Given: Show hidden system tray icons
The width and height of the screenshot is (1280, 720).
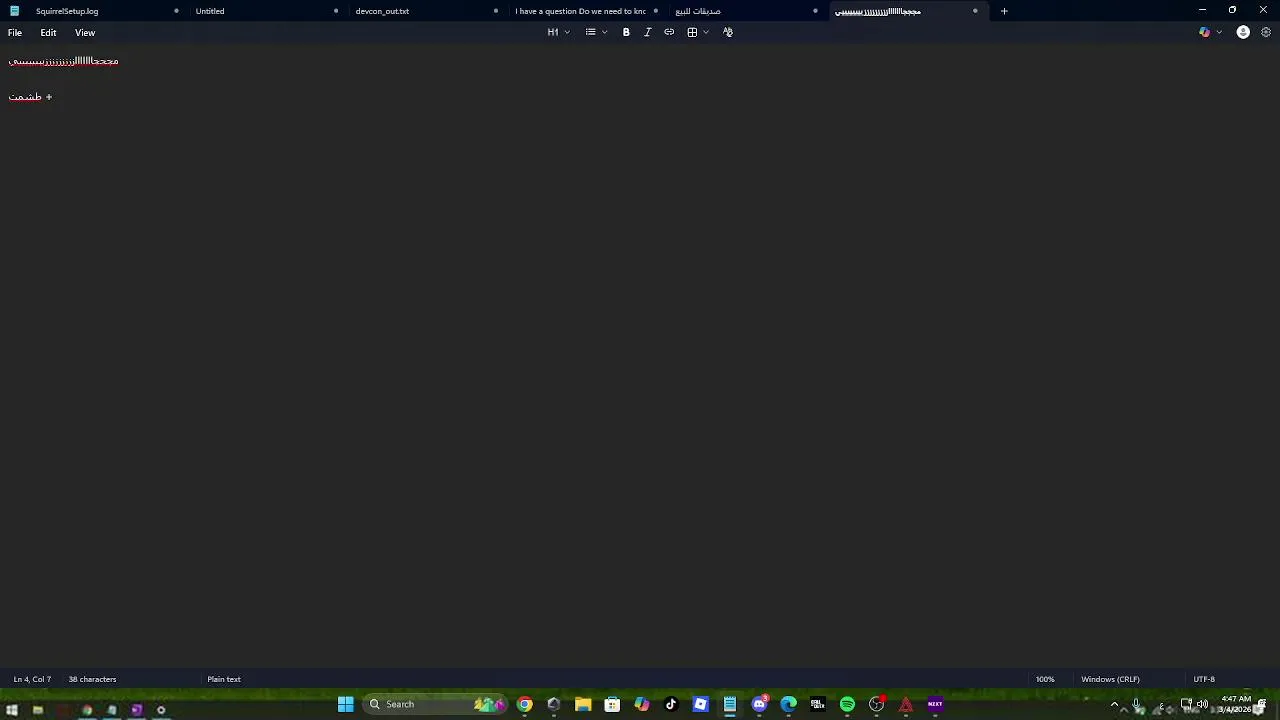Looking at the screenshot, I should coord(1114,704).
